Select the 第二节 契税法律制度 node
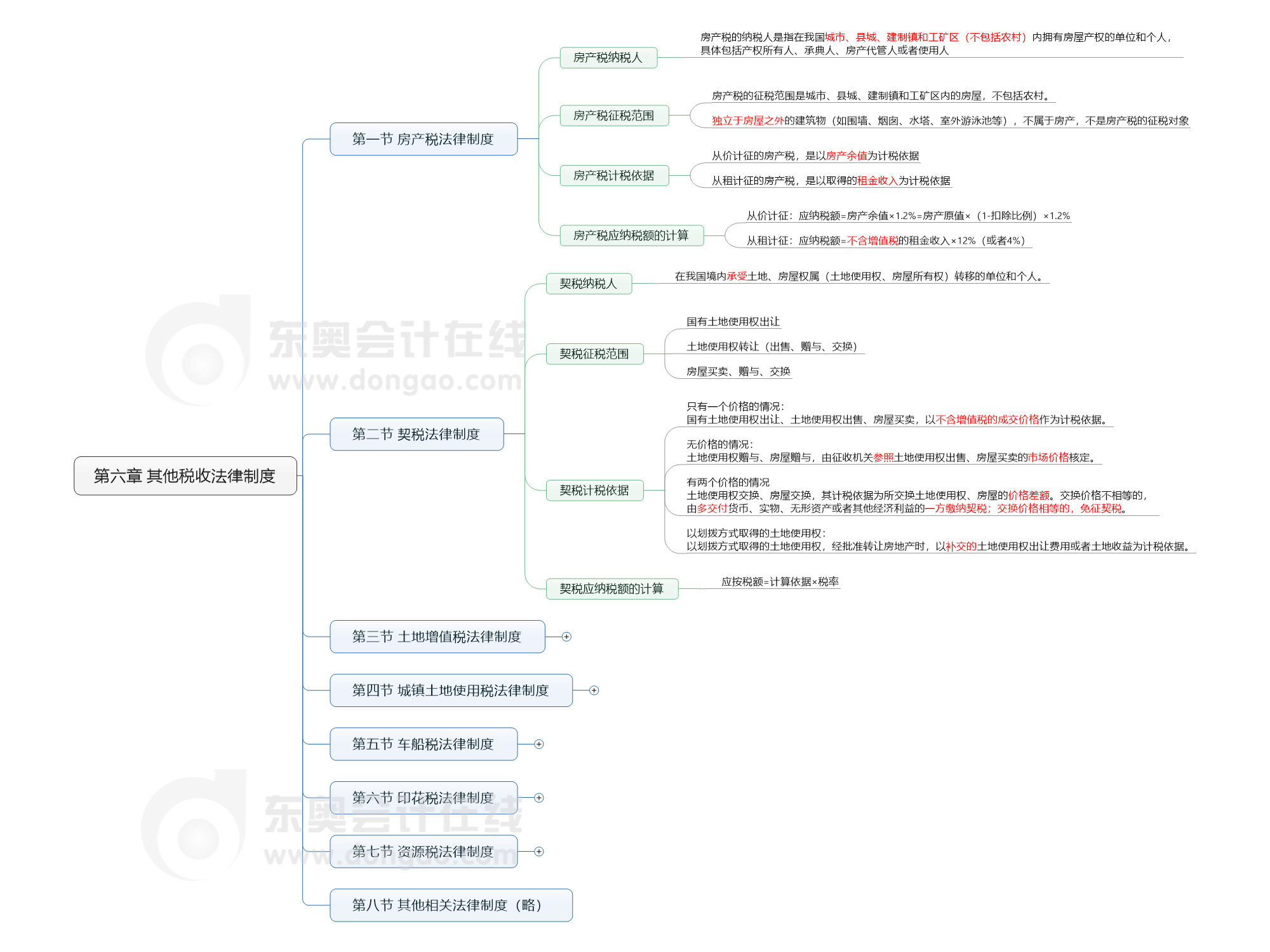The image size is (1270, 952). pos(416,434)
